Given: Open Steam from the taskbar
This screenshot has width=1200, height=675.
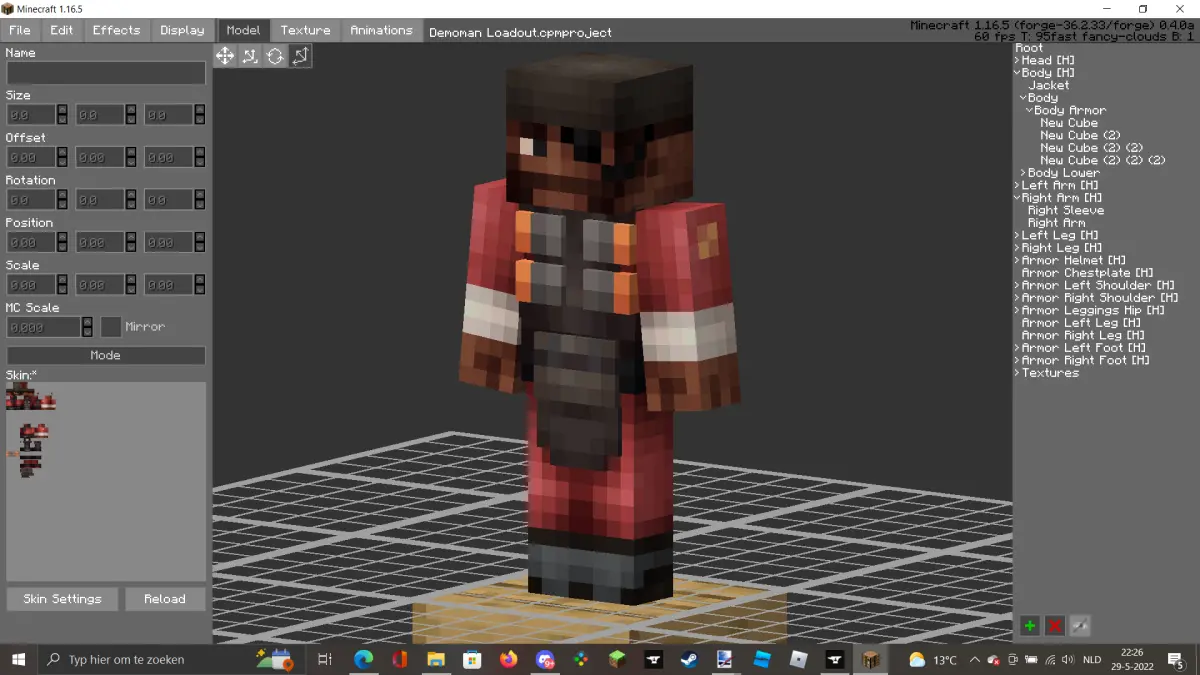Looking at the screenshot, I should pyautogui.click(x=689, y=659).
